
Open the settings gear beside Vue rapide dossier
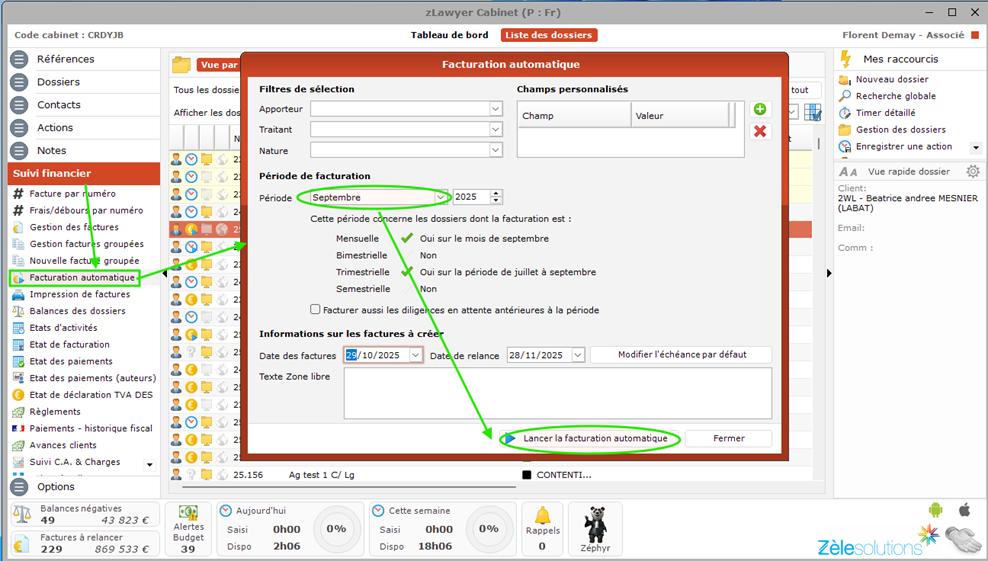click(x=972, y=172)
